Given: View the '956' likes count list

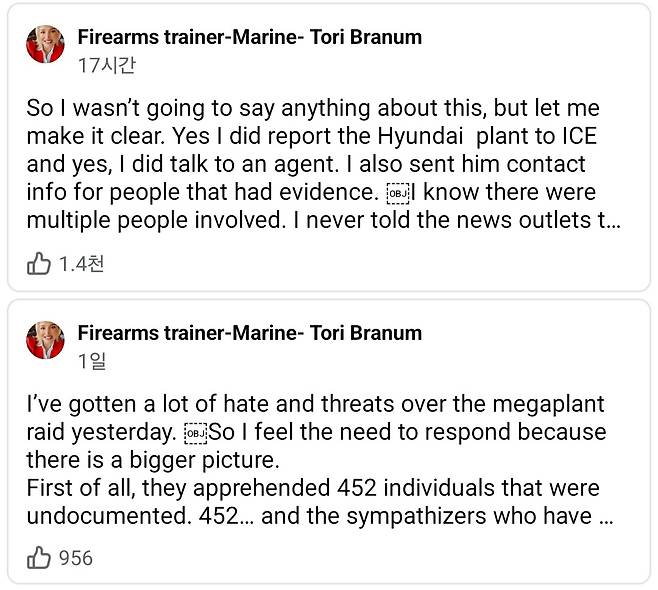Looking at the screenshot, I should [x=76, y=558].
